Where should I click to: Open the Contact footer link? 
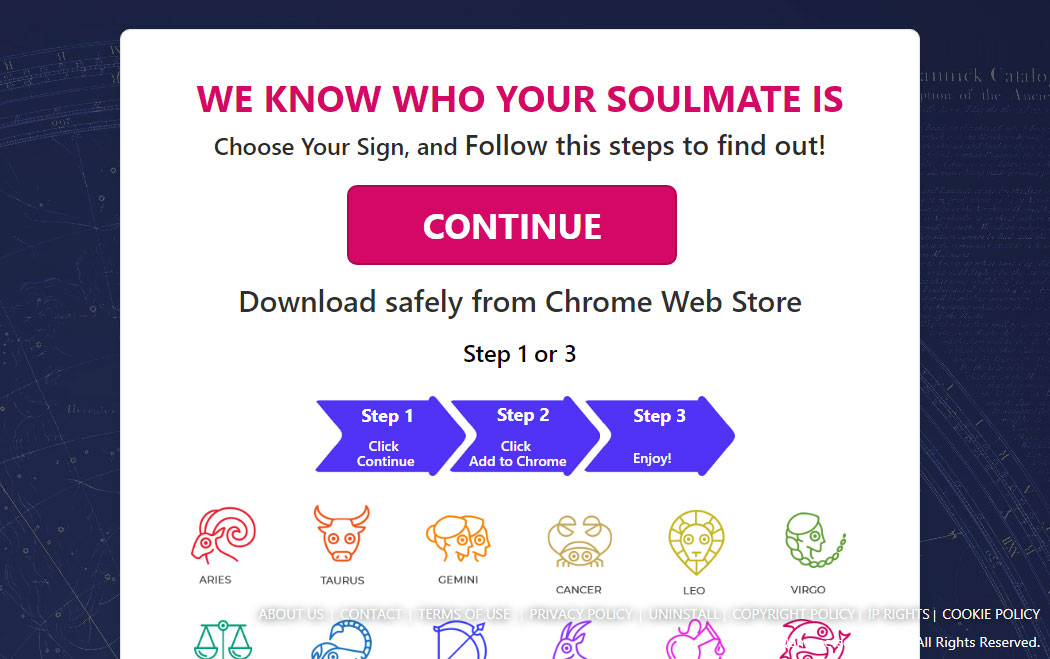(x=371, y=614)
